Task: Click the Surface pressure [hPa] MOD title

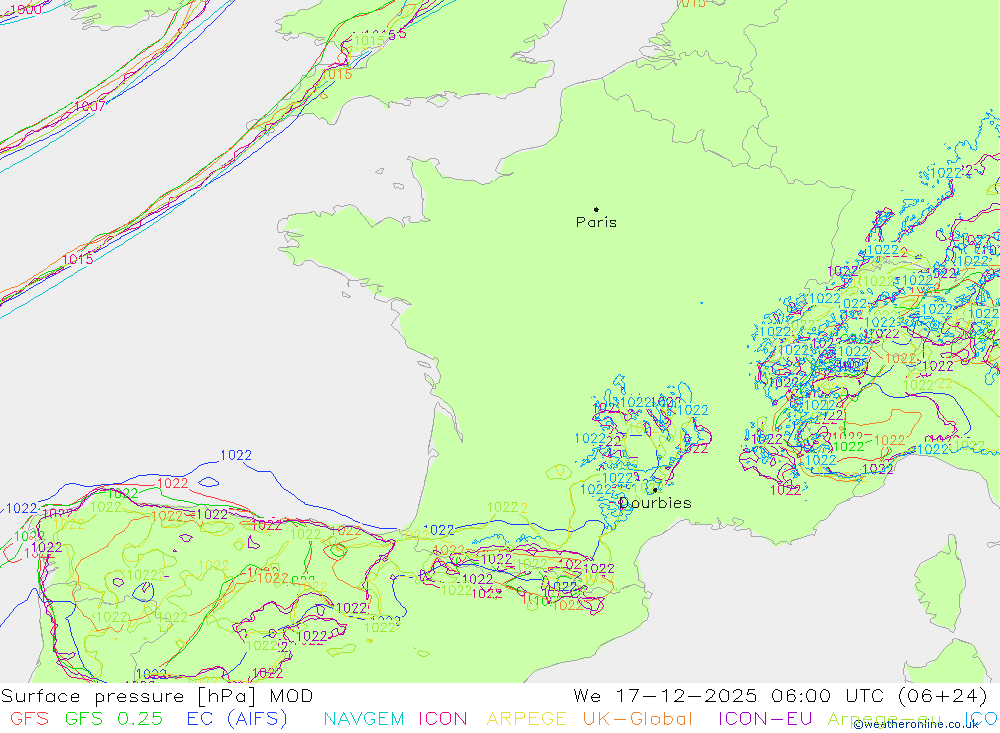Action: 157,696
